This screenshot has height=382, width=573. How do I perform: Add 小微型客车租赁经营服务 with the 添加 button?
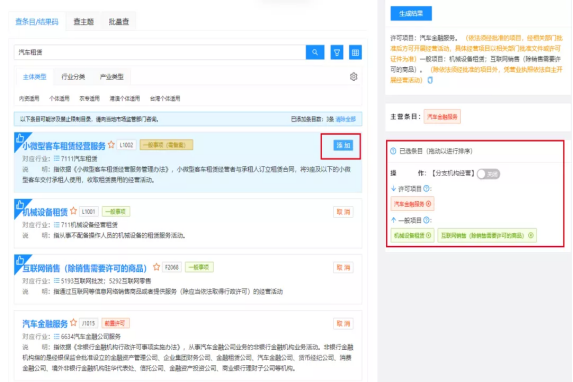343,145
